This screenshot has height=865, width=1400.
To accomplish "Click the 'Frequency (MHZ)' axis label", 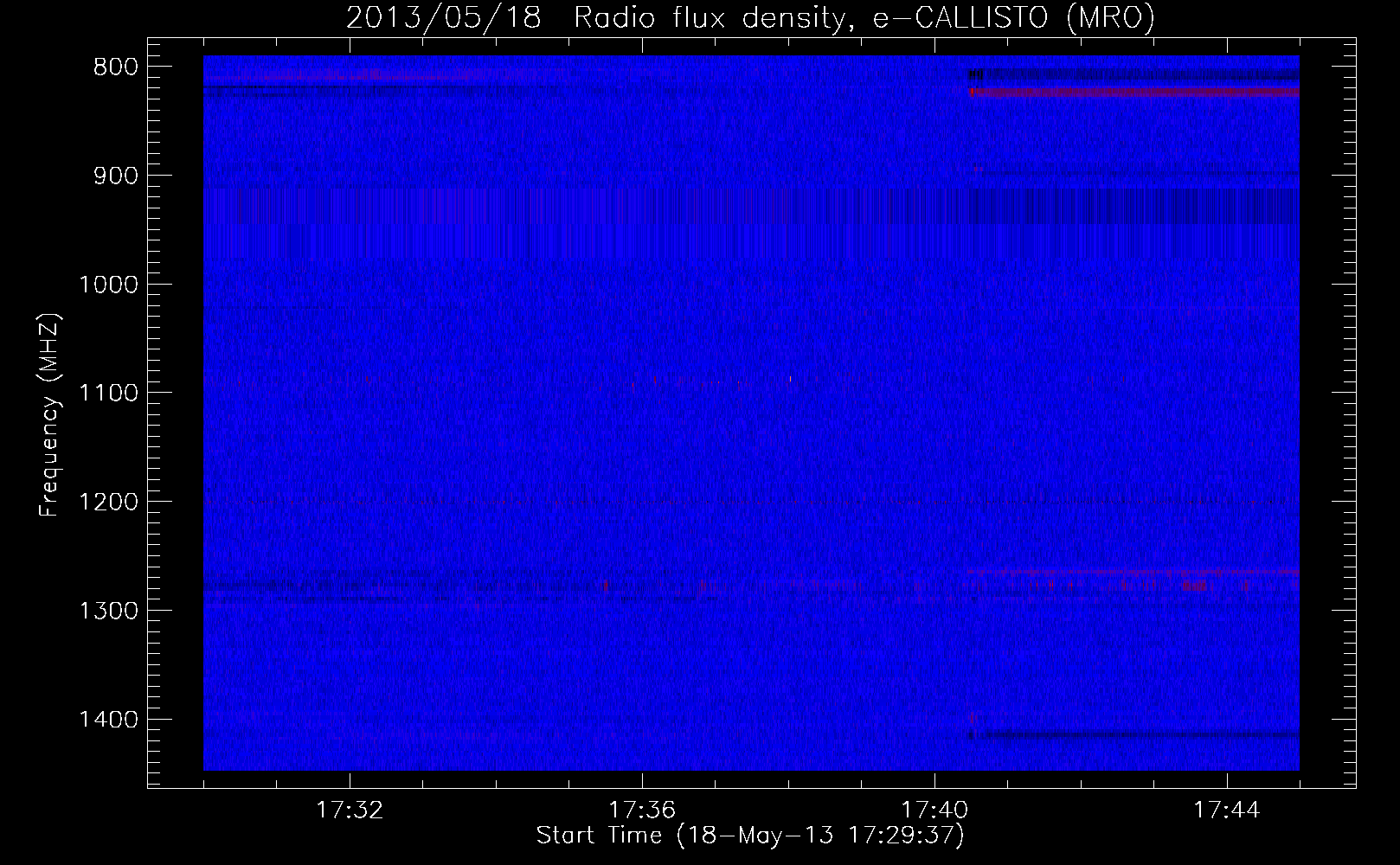I will pyautogui.click(x=49, y=415).
